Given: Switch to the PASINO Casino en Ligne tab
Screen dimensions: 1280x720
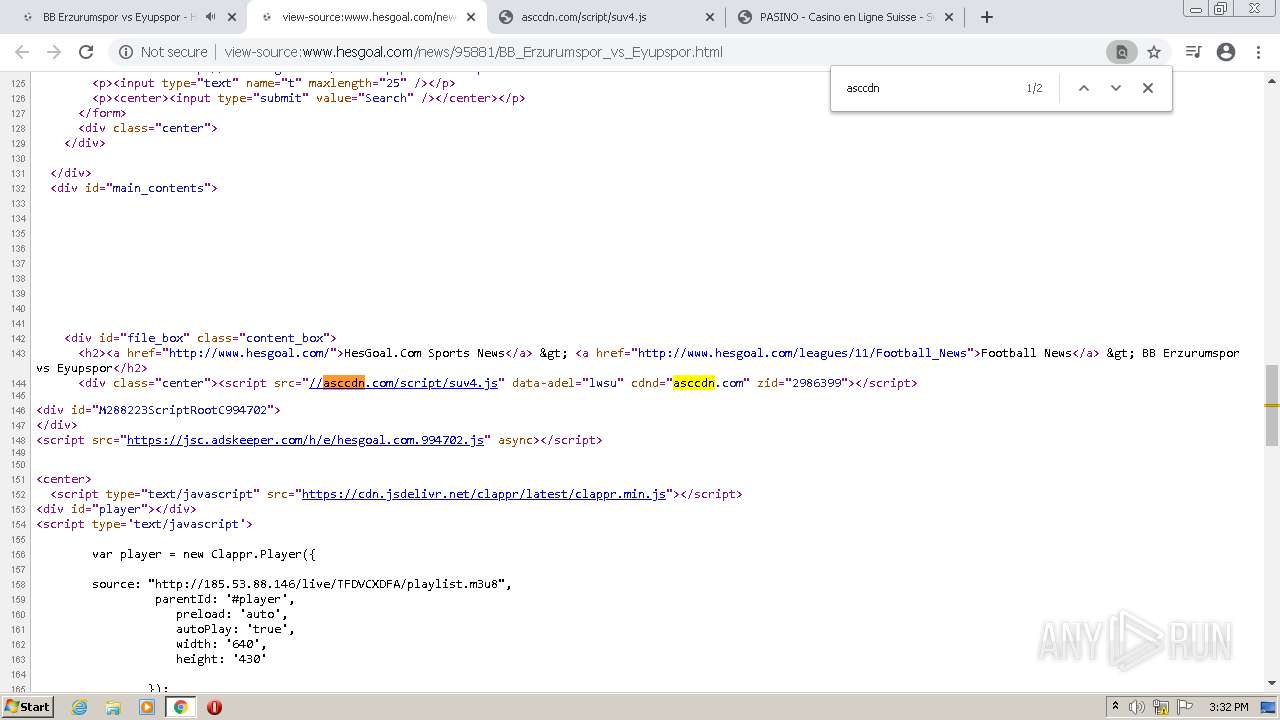Looking at the screenshot, I should pos(846,17).
